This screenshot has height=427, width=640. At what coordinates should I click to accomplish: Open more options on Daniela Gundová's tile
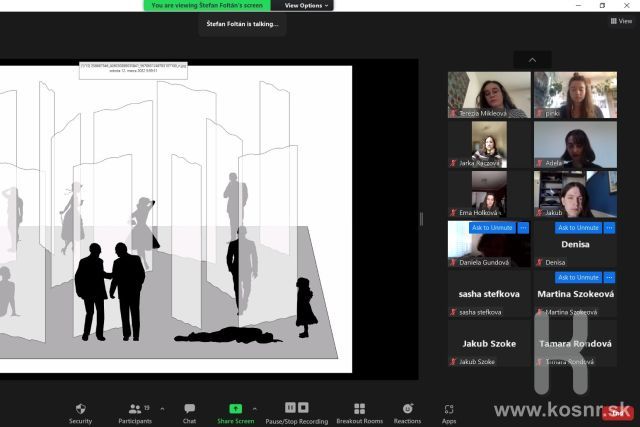click(524, 228)
